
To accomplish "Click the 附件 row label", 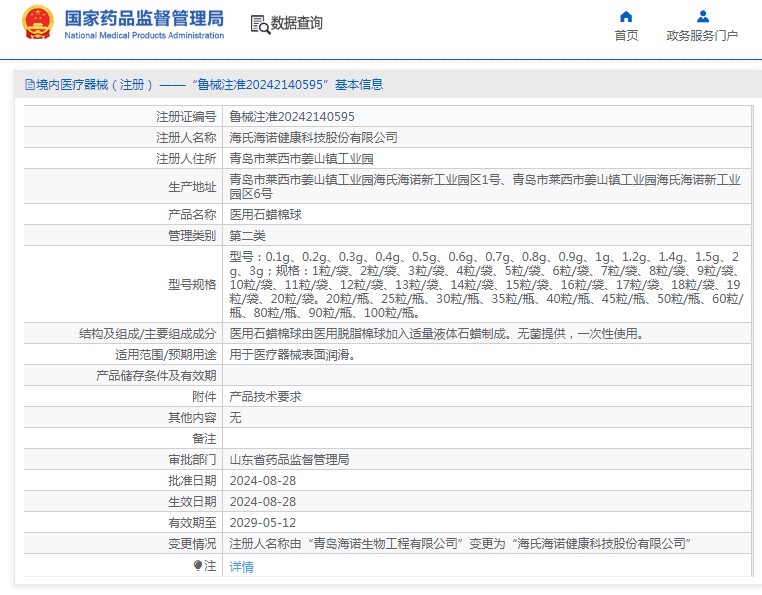I will pyautogui.click(x=204, y=397).
